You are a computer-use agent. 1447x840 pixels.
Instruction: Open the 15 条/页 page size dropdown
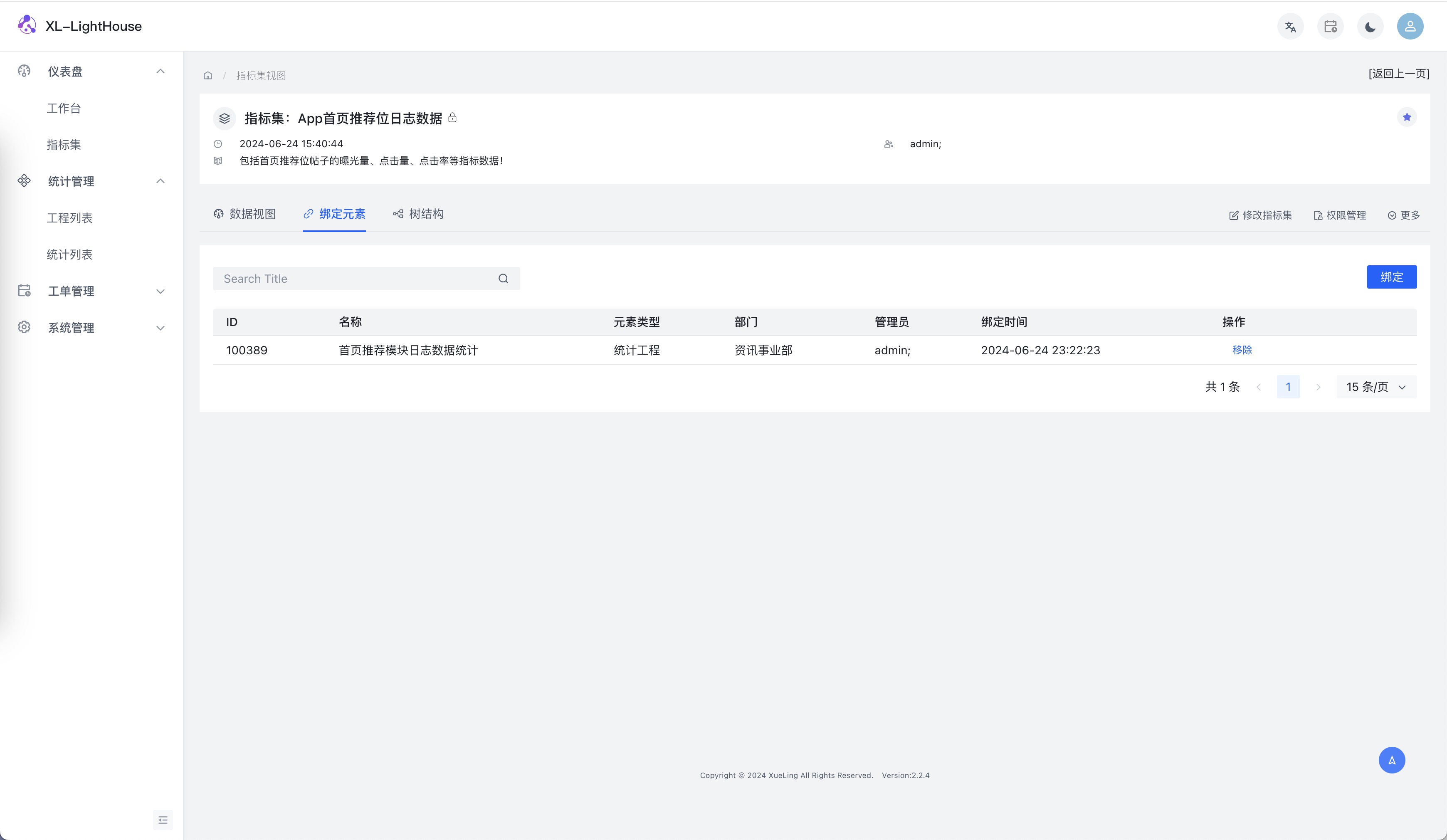click(x=1376, y=387)
